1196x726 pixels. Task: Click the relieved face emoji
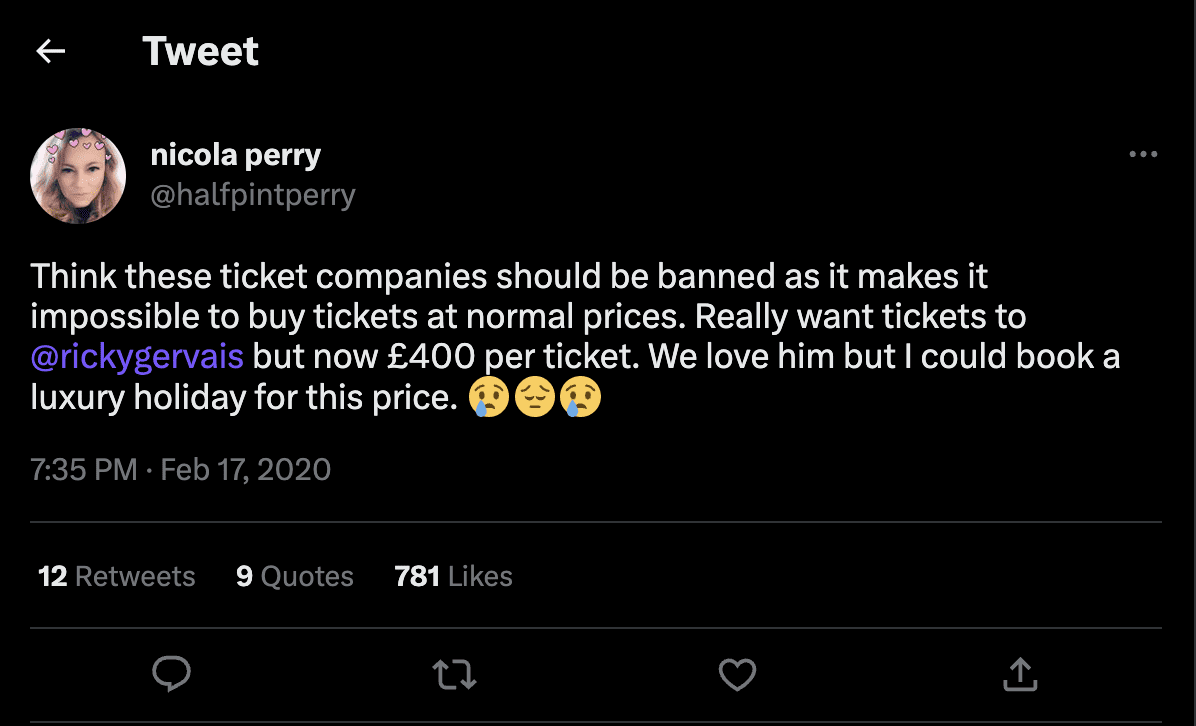point(535,397)
